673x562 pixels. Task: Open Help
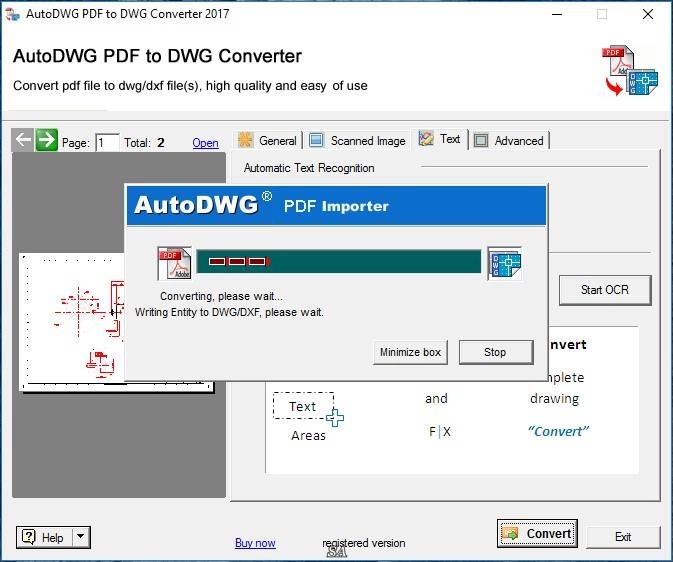[44, 537]
